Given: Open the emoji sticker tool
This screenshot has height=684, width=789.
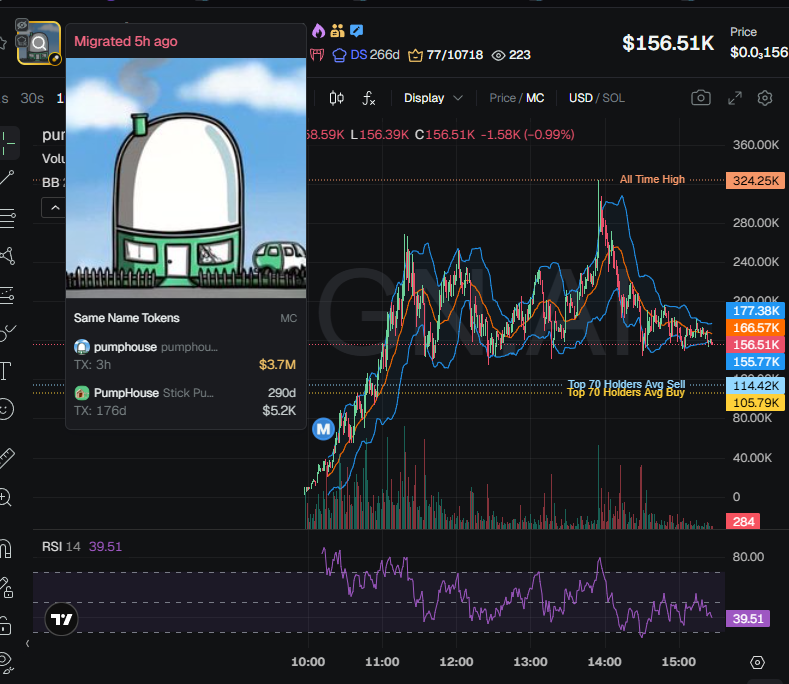Looking at the screenshot, I should (6, 409).
